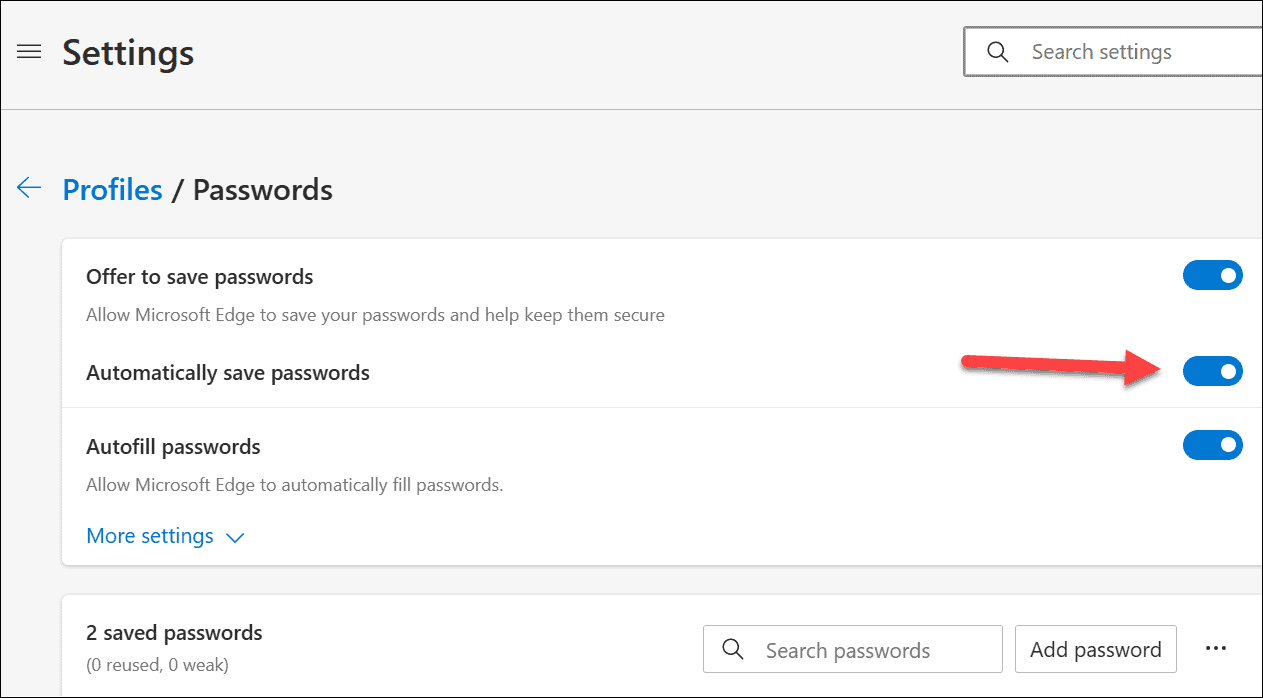This screenshot has width=1263, height=698.
Task: Open the Settings hamburger menu
Action: pos(29,51)
